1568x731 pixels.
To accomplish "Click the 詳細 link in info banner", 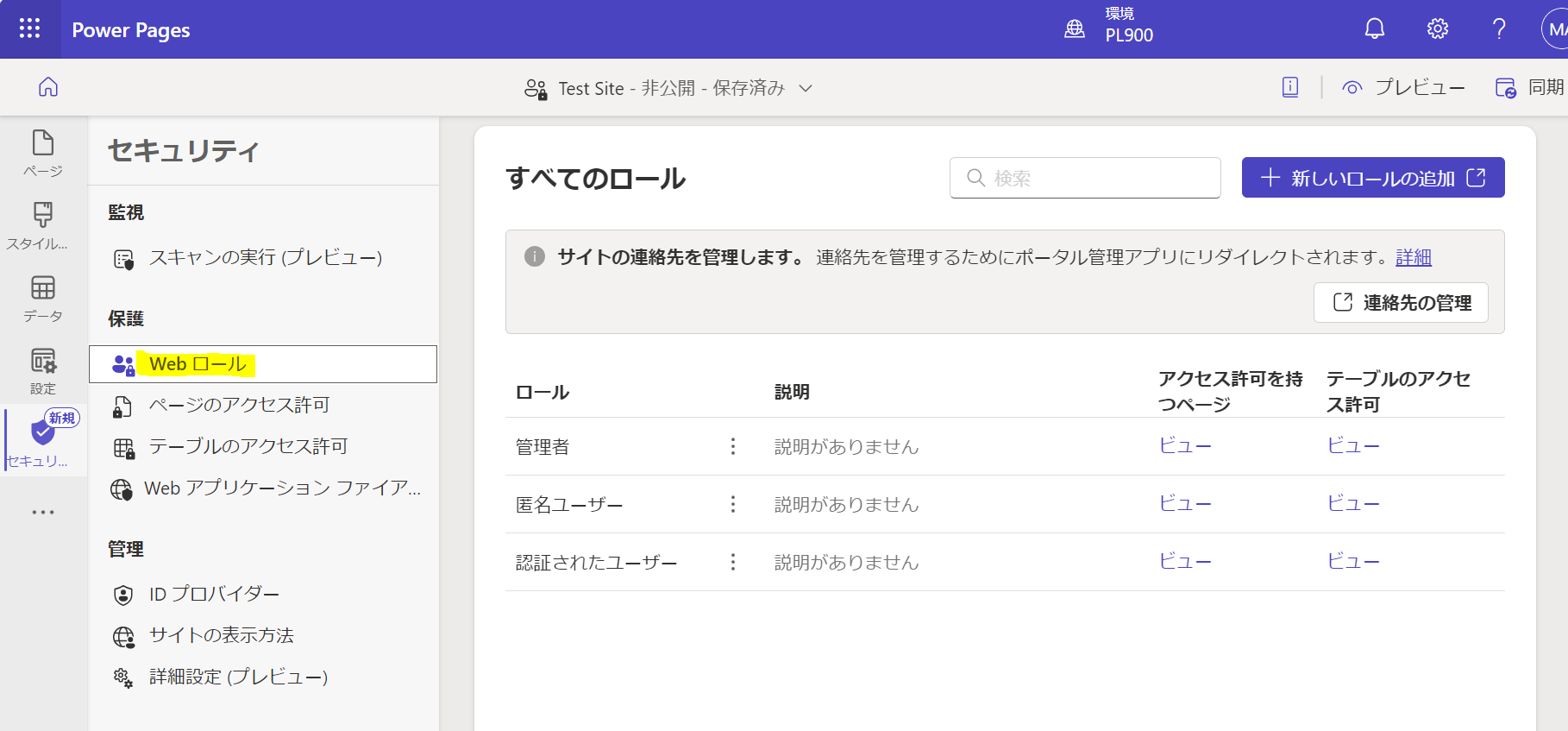I will [1414, 257].
